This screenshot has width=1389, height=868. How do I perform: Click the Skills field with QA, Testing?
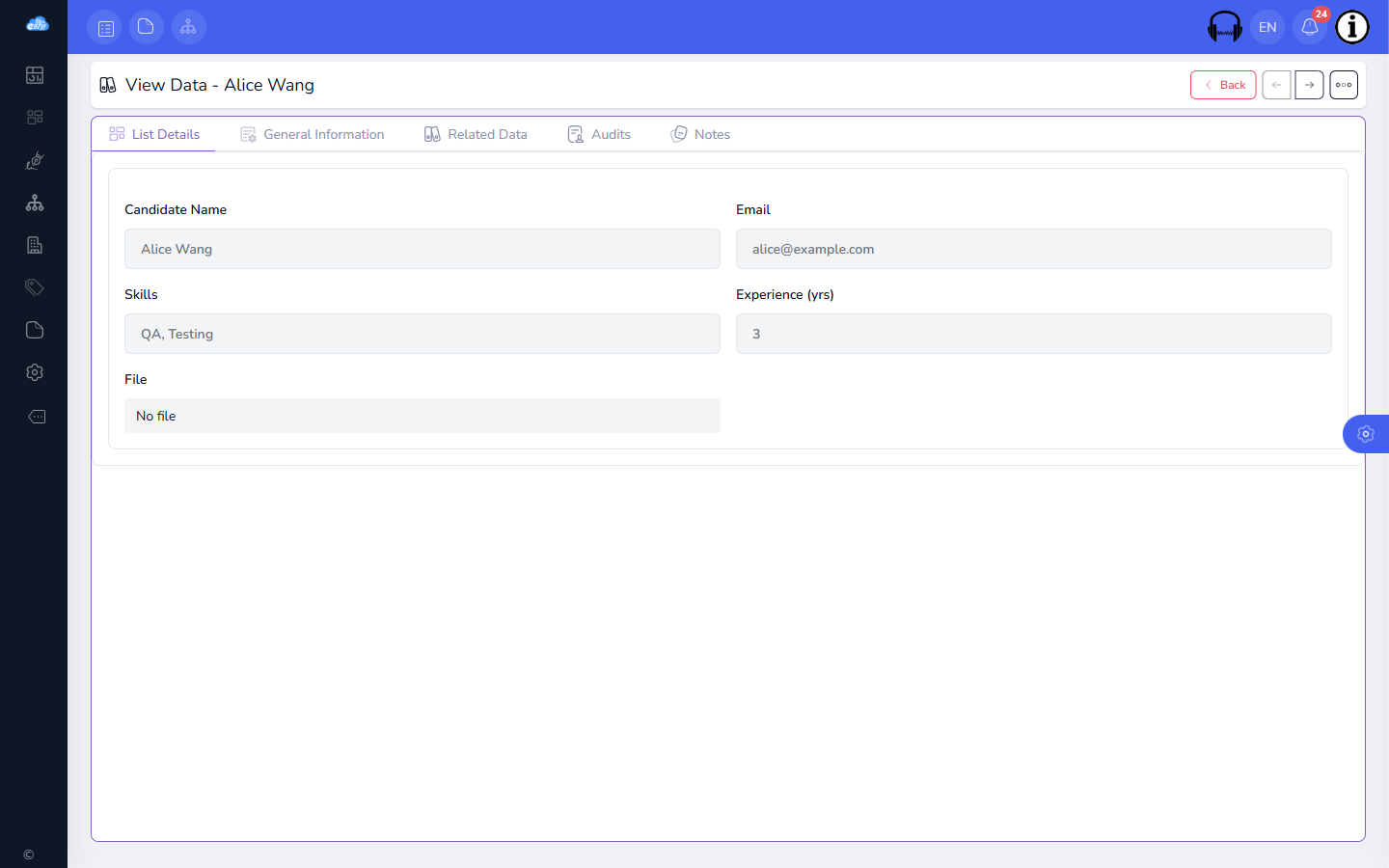(422, 334)
